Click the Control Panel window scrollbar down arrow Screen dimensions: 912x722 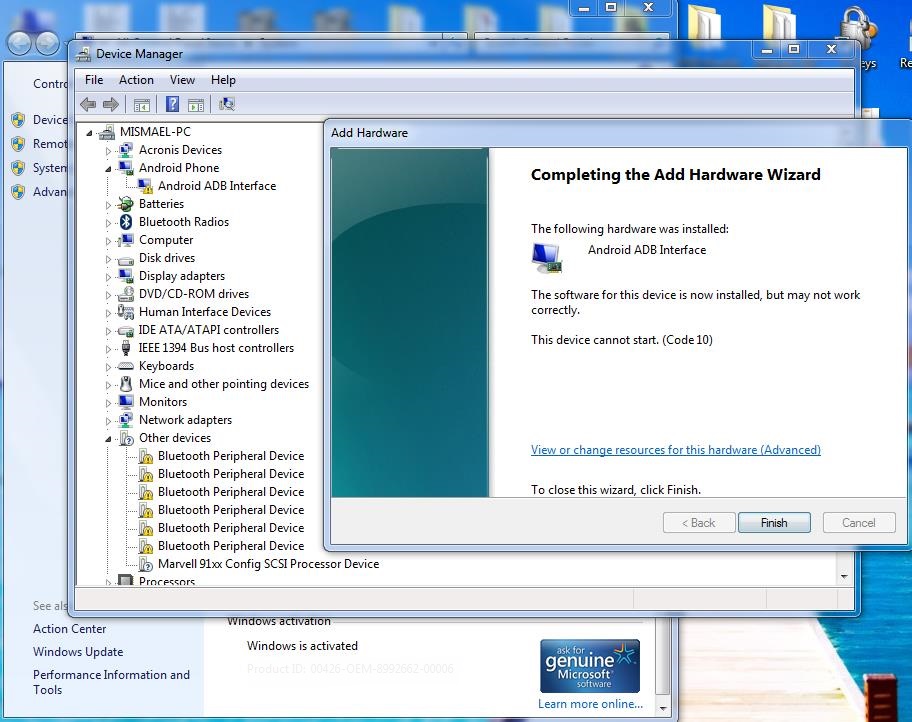[x=662, y=709]
